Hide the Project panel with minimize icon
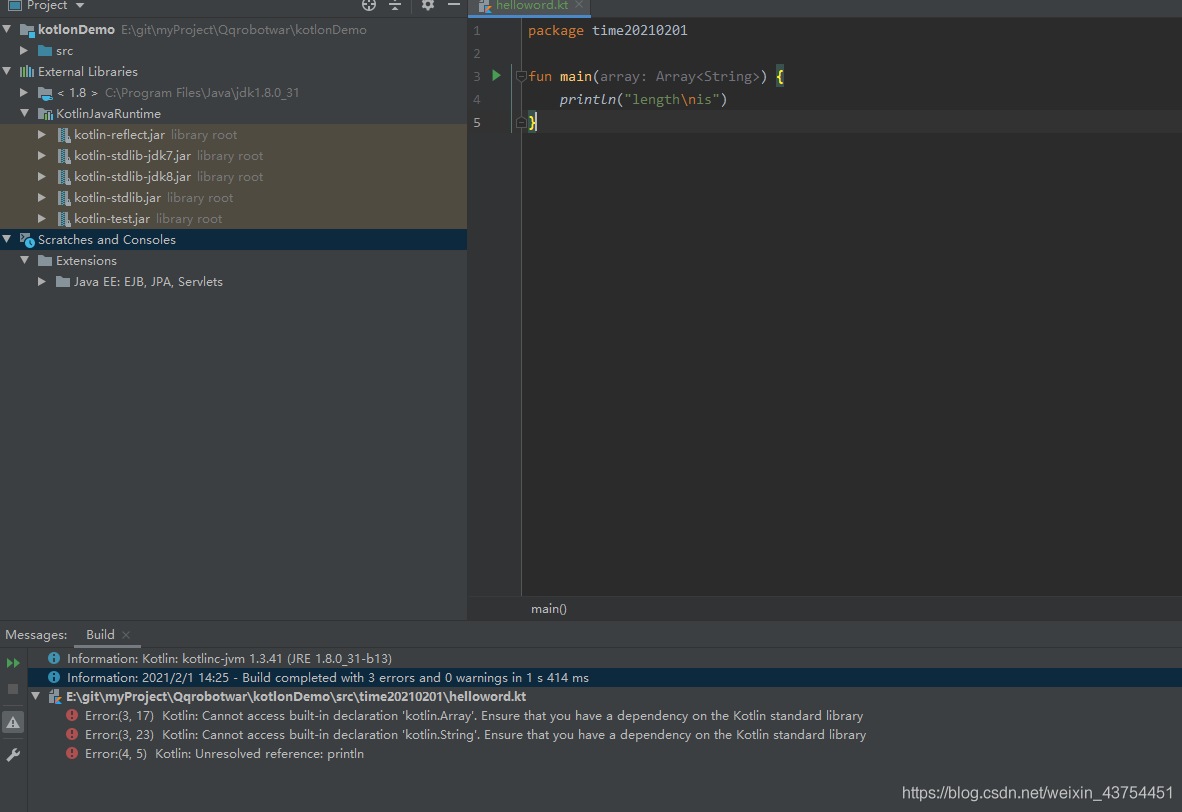The image size is (1182, 812). pos(453,5)
